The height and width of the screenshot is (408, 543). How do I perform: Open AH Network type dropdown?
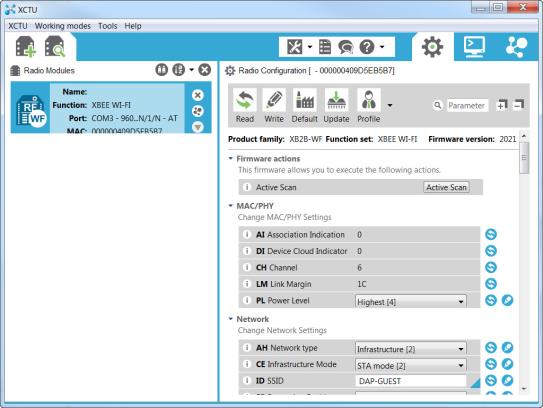(411, 348)
